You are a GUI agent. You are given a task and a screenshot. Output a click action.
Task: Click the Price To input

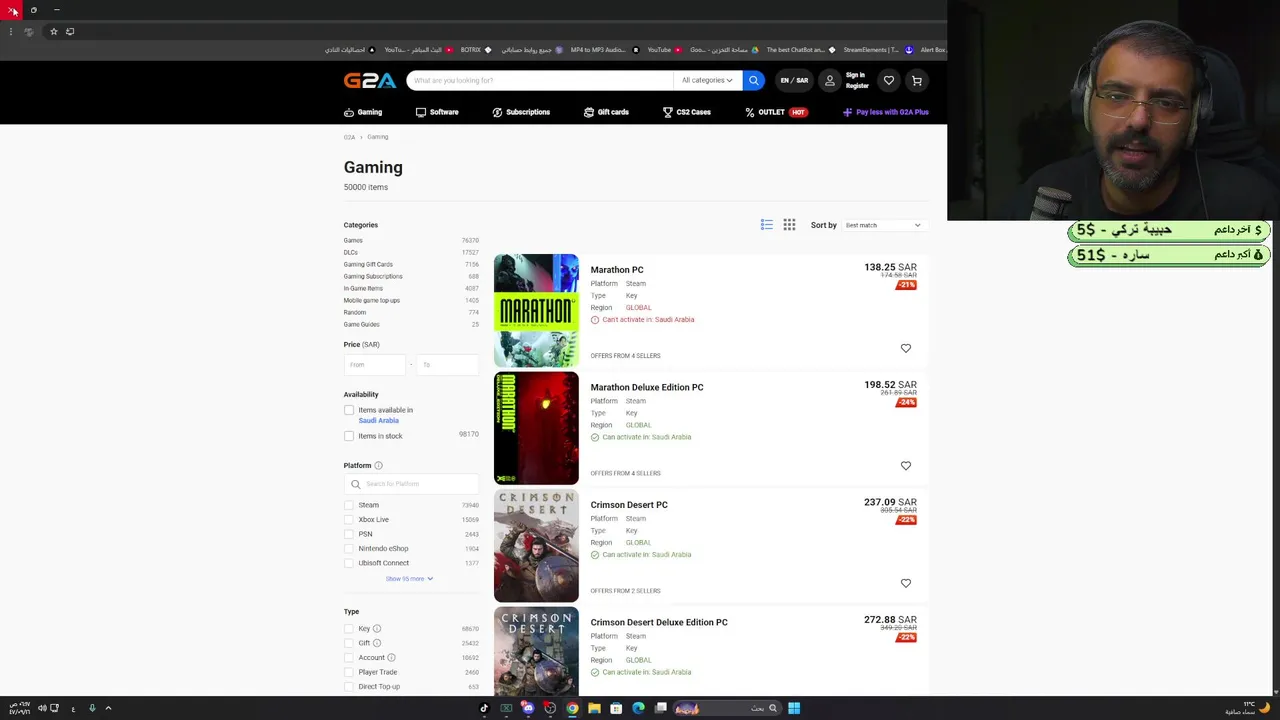[447, 365]
